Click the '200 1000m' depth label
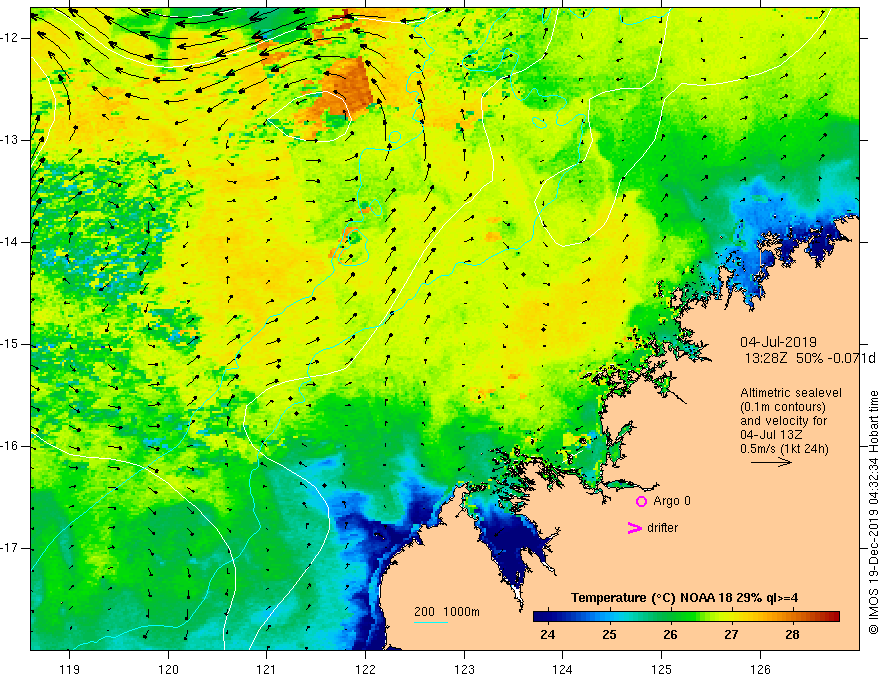This screenshot has width=880, height=680. (447, 612)
